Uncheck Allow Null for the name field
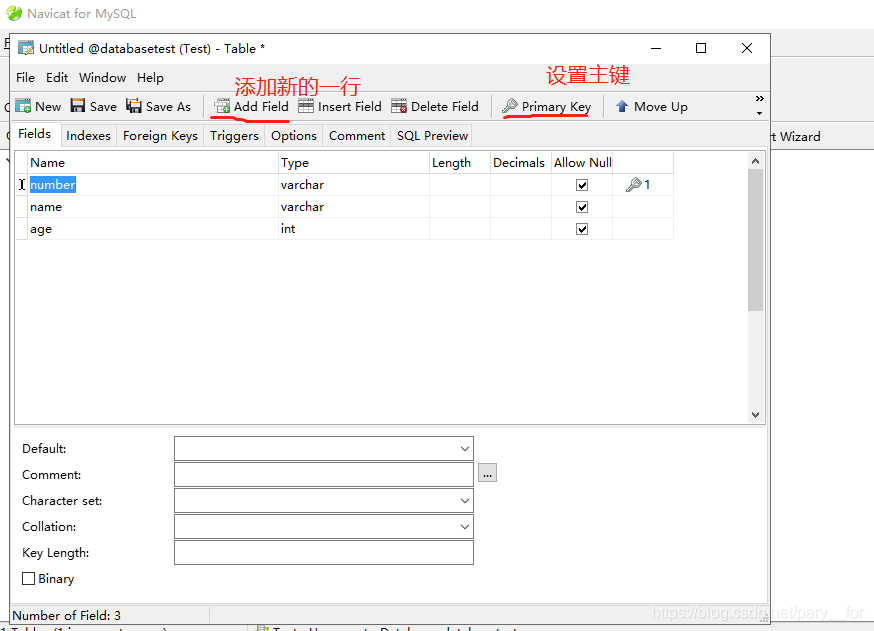 pos(582,207)
